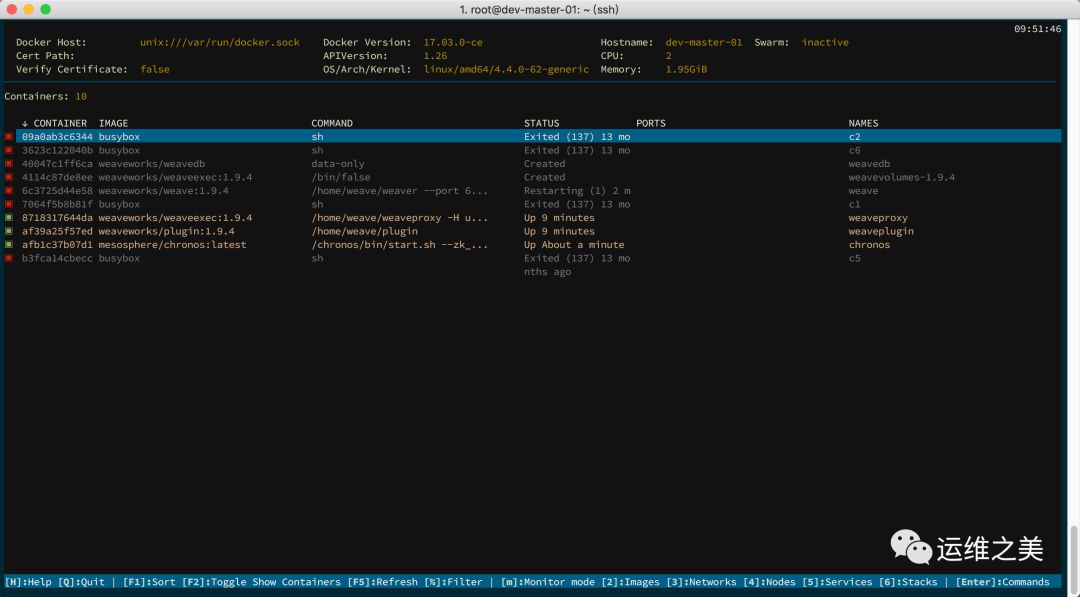Select the mesosphere/chronos:latest image entry
This screenshot has width=1080, height=597.
pos(172,244)
